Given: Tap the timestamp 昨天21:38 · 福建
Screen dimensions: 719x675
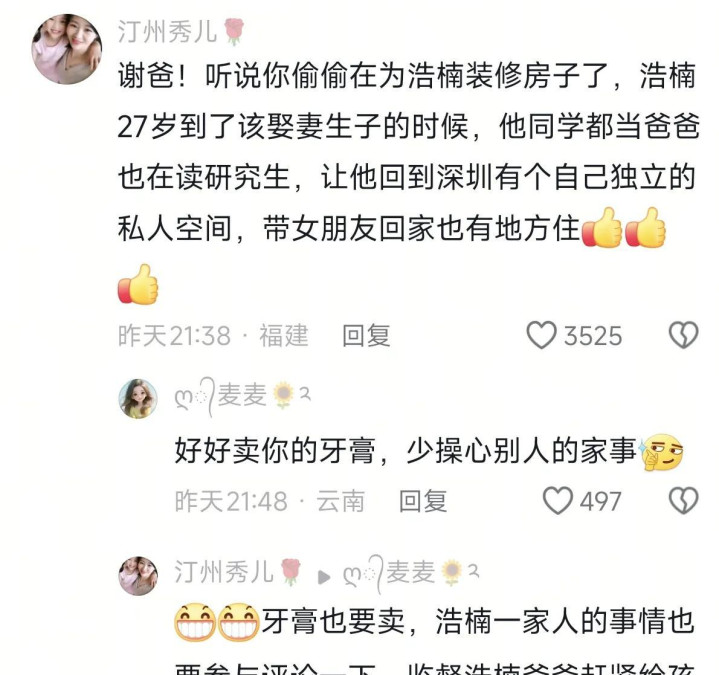Looking at the screenshot, I should (213, 335).
